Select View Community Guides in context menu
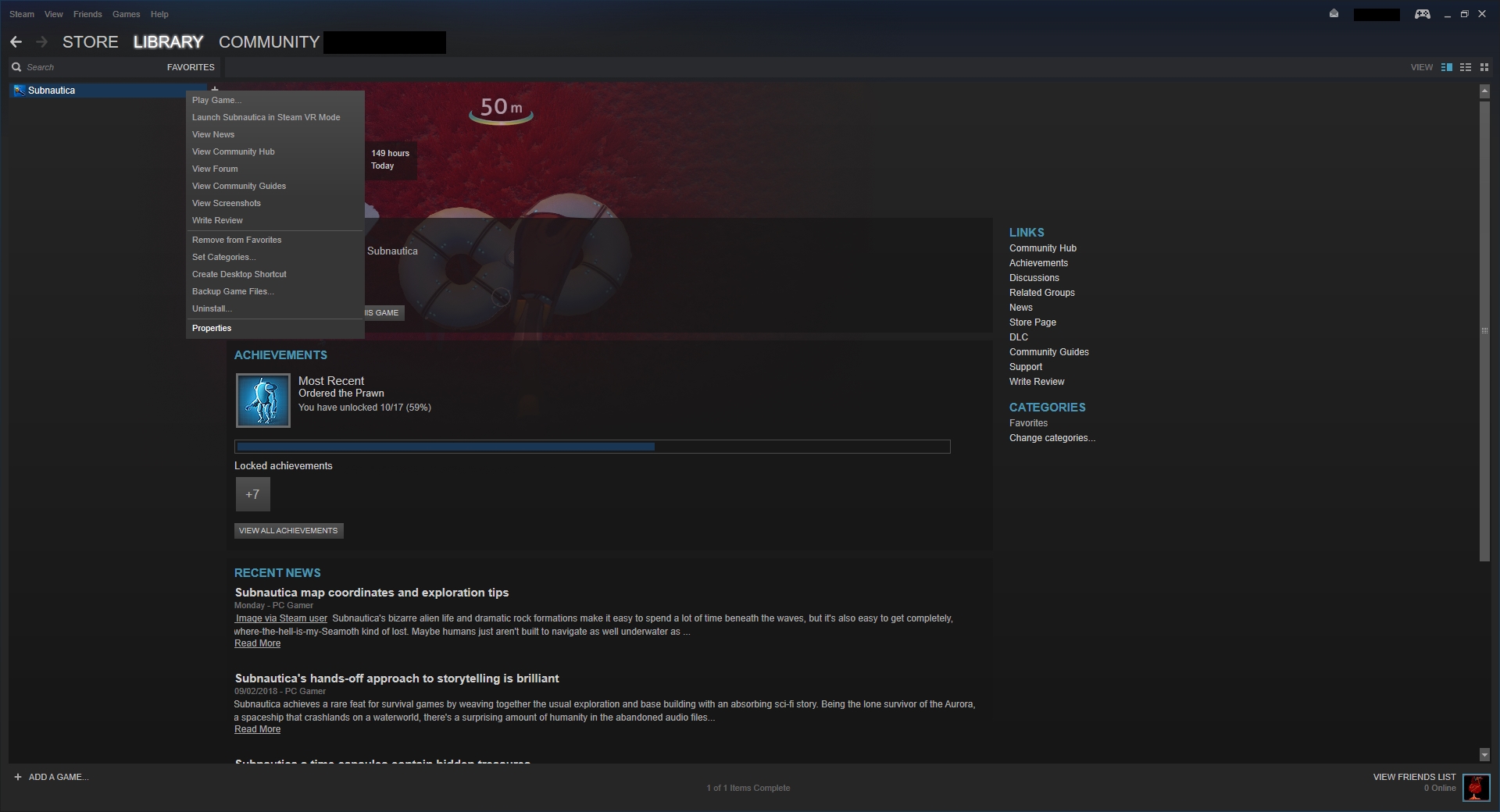The image size is (1500, 812). [x=275, y=186]
